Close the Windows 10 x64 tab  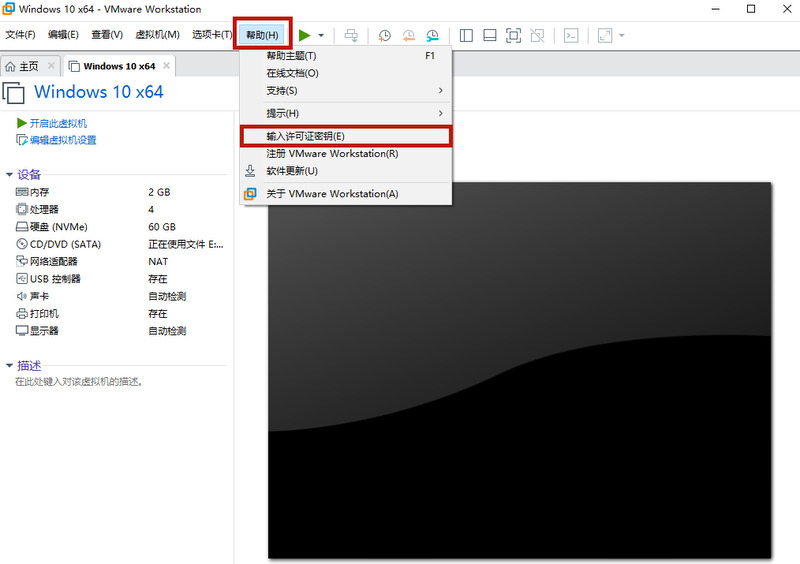click(166, 65)
